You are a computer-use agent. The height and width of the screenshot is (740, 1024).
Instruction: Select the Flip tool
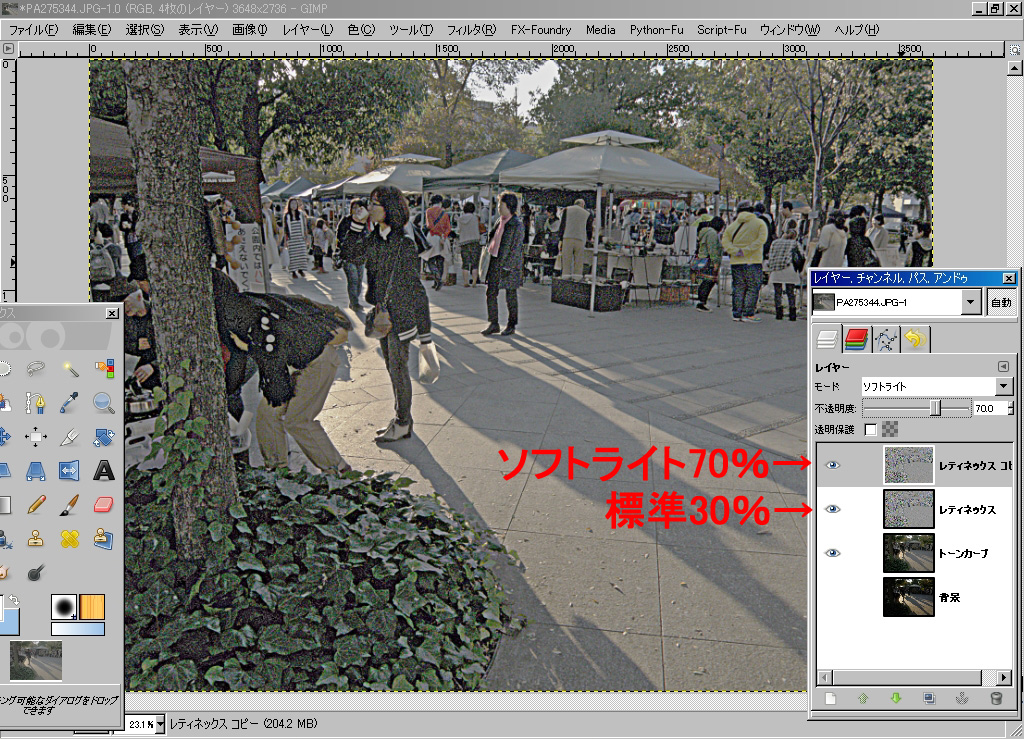[70, 471]
